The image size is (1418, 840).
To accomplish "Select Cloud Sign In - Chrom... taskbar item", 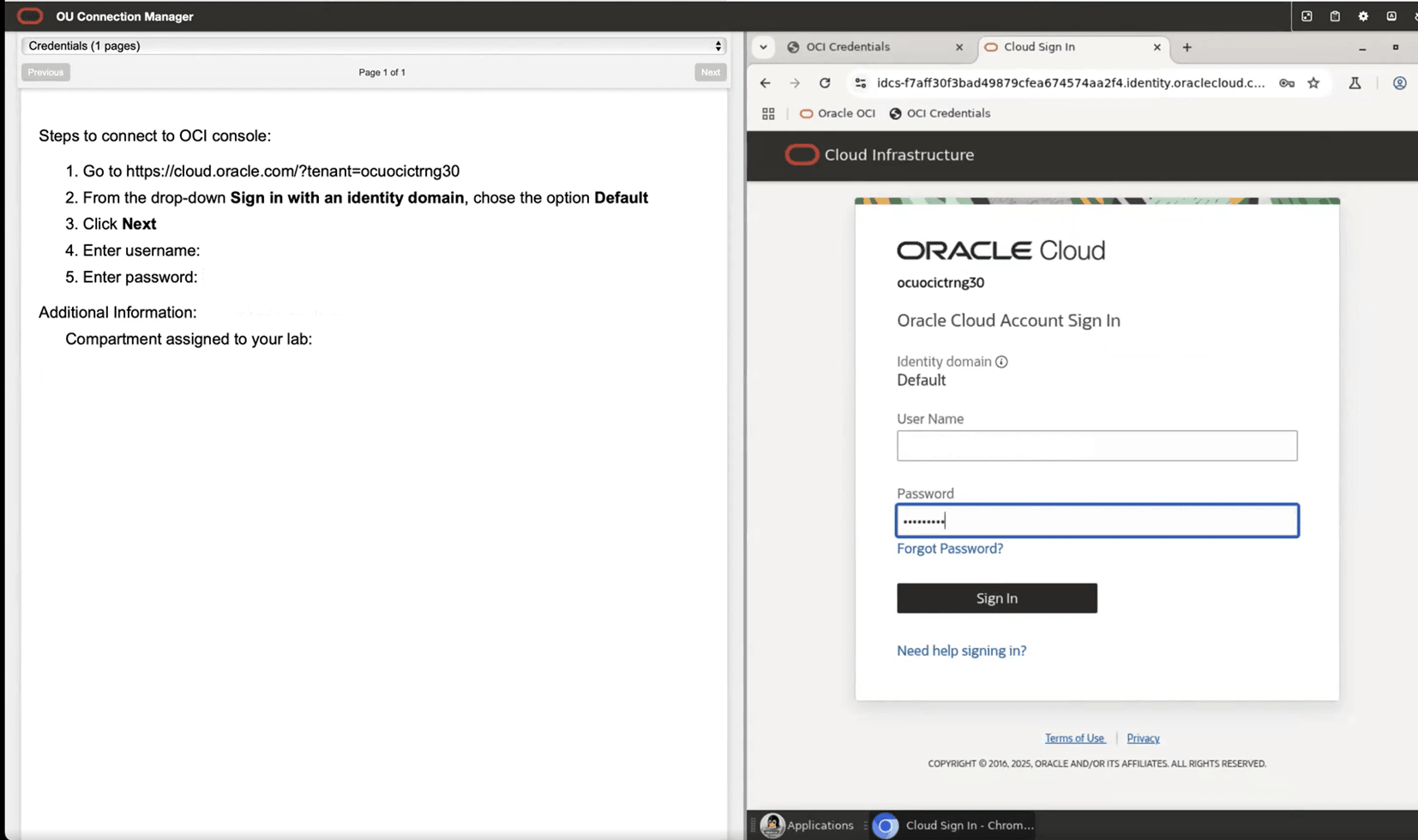I will pos(954,825).
